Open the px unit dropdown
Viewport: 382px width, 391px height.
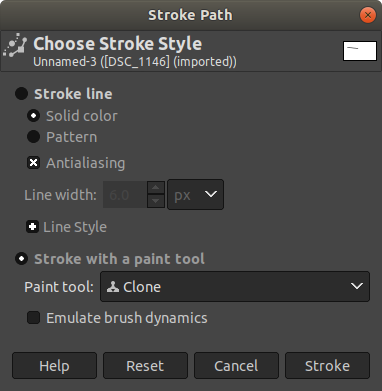click(195, 195)
